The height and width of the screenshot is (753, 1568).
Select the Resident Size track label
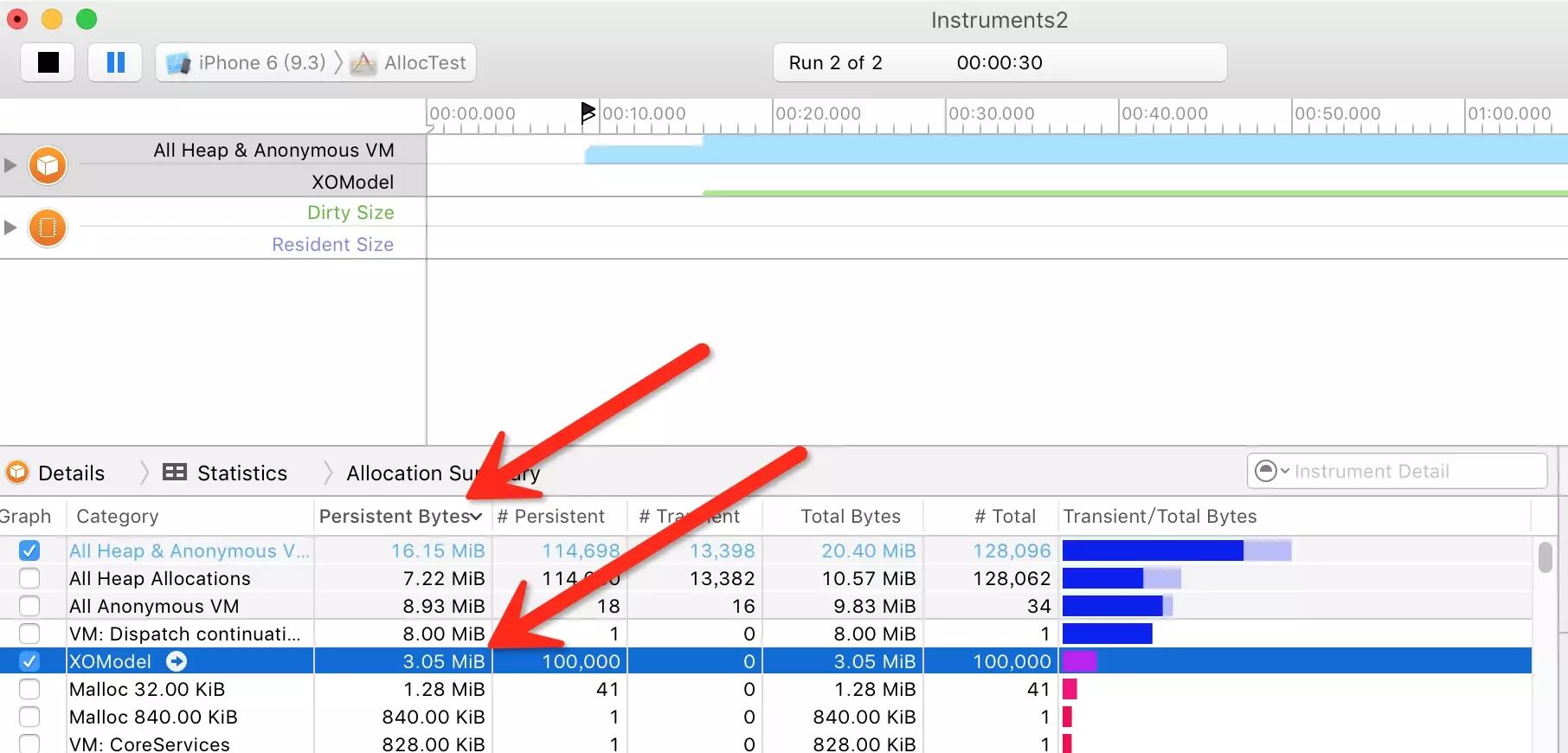pos(333,244)
